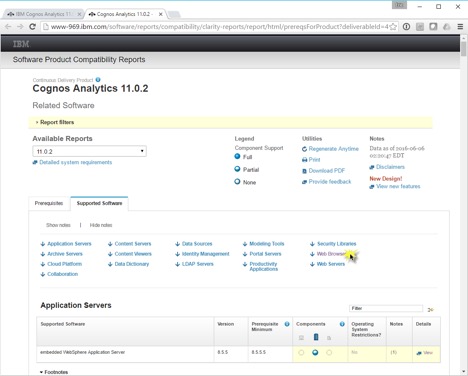Click the Regenerate Anytime refresh icon
Image resolution: width=468 pixels, height=376 pixels.
304,149
